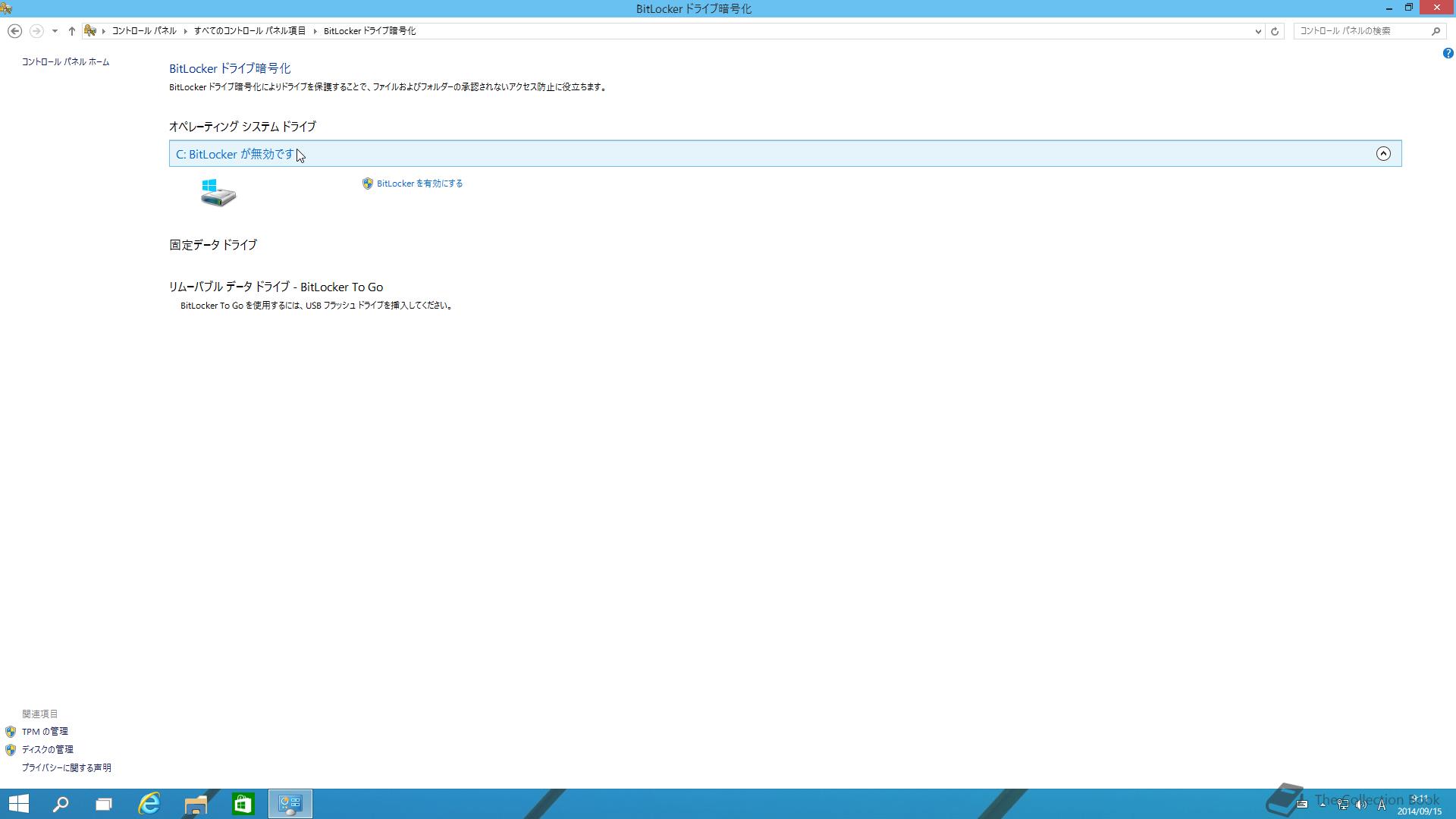Open the recent locations dropdown arrow

click(x=55, y=31)
